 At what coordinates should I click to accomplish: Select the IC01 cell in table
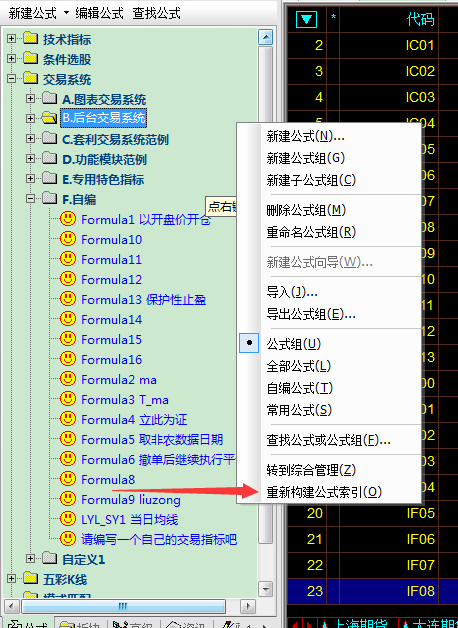click(388, 45)
